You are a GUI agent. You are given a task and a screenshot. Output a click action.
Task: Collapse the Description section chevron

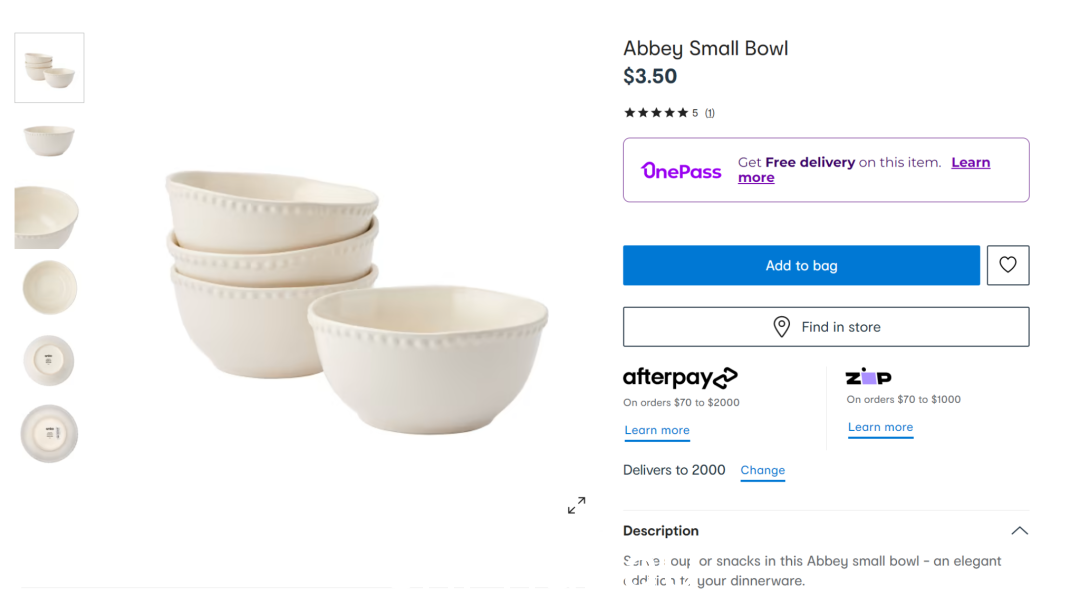(1019, 530)
